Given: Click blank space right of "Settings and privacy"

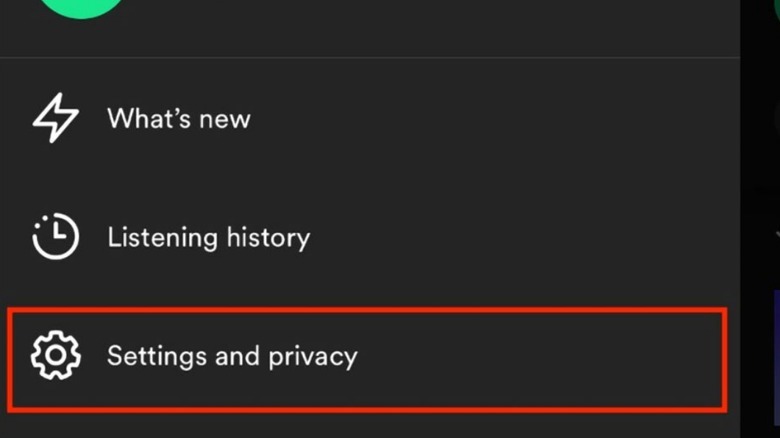Looking at the screenshot, I should click(x=540, y=355).
